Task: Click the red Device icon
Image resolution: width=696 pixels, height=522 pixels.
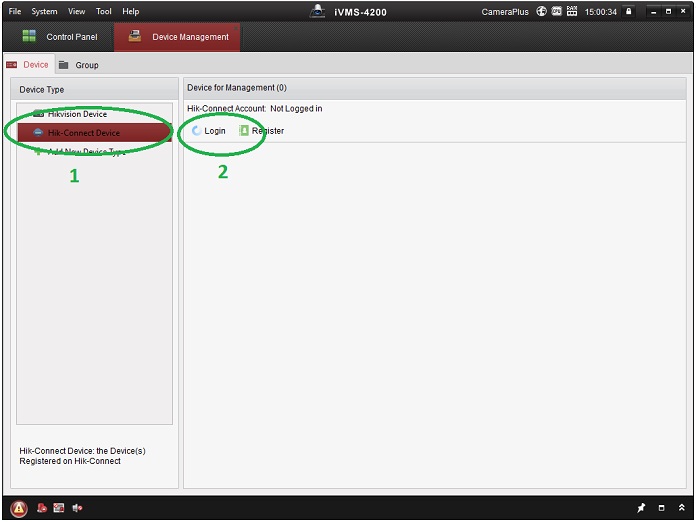Action: tap(12, 65)
